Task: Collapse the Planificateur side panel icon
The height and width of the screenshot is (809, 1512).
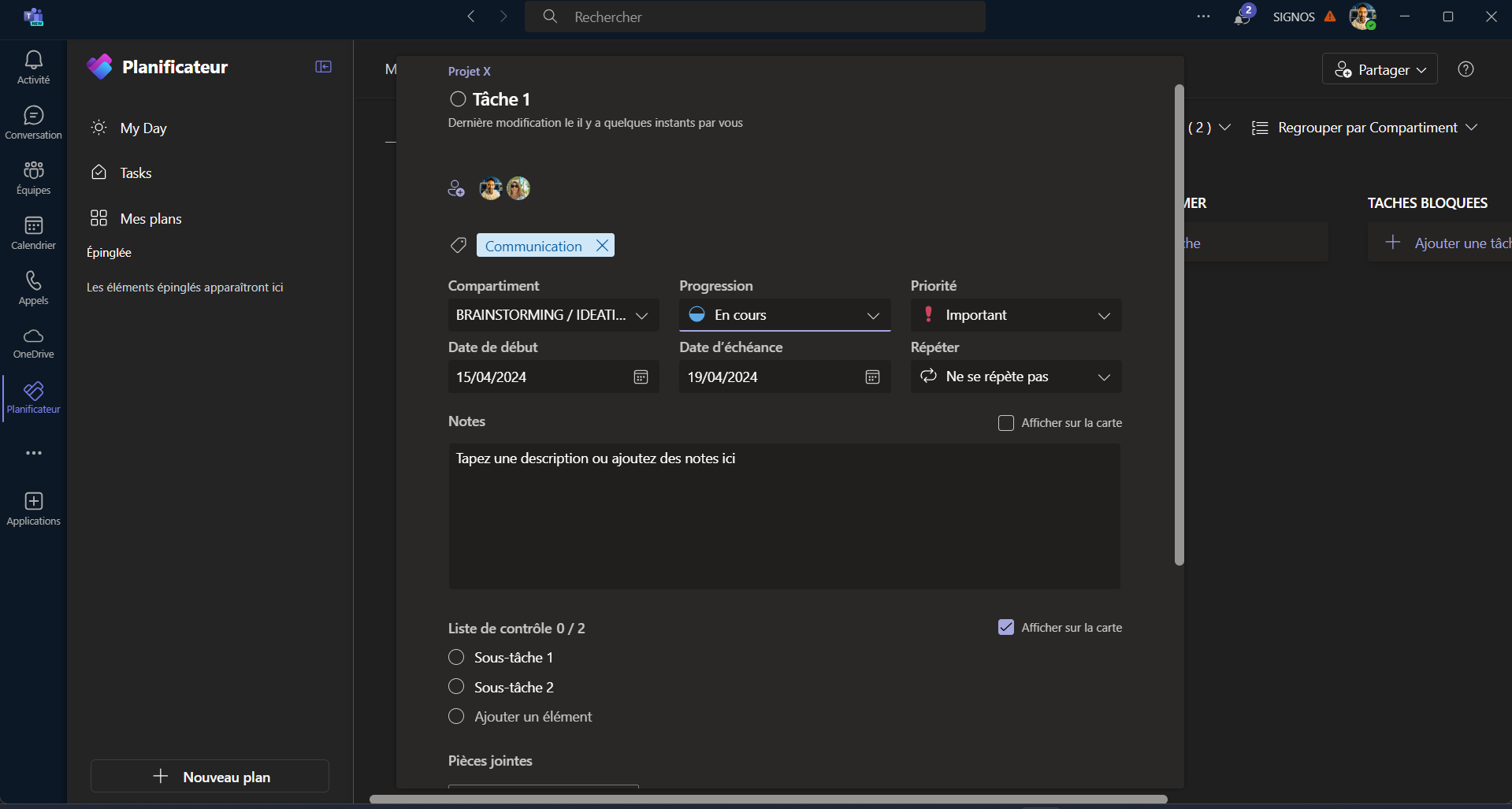Action: [x=323, y=67]
